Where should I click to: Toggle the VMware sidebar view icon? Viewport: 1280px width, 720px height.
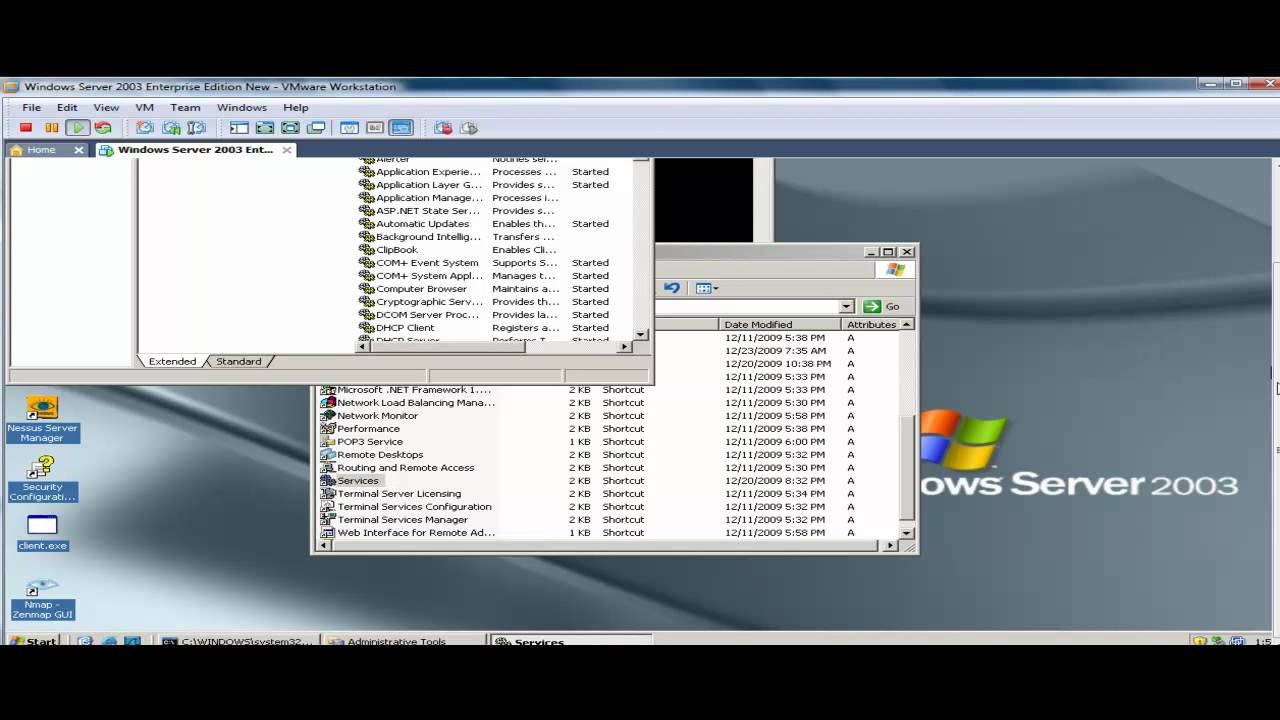tap(239, 128)
